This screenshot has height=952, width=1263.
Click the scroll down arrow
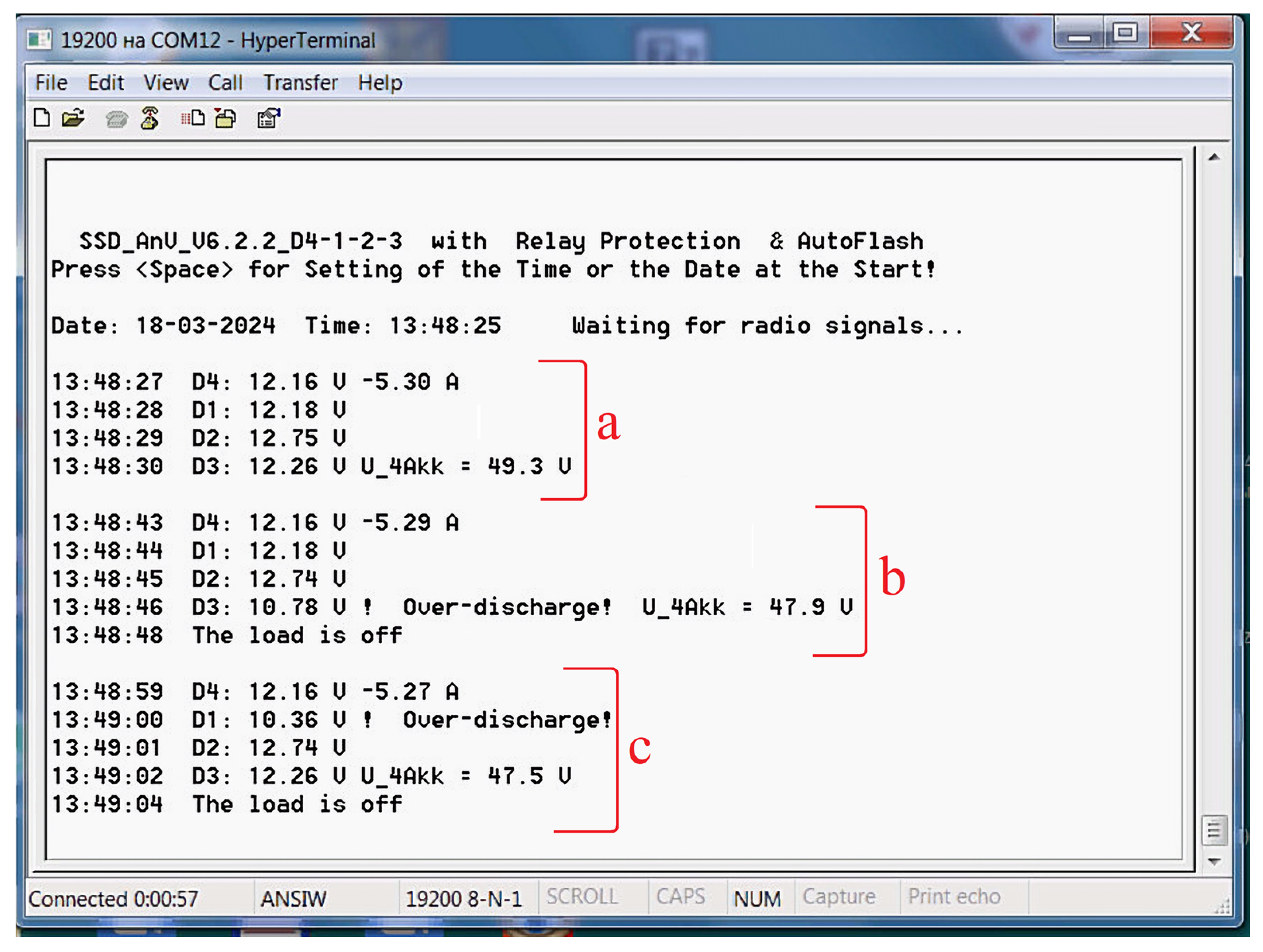[1214, 861]
